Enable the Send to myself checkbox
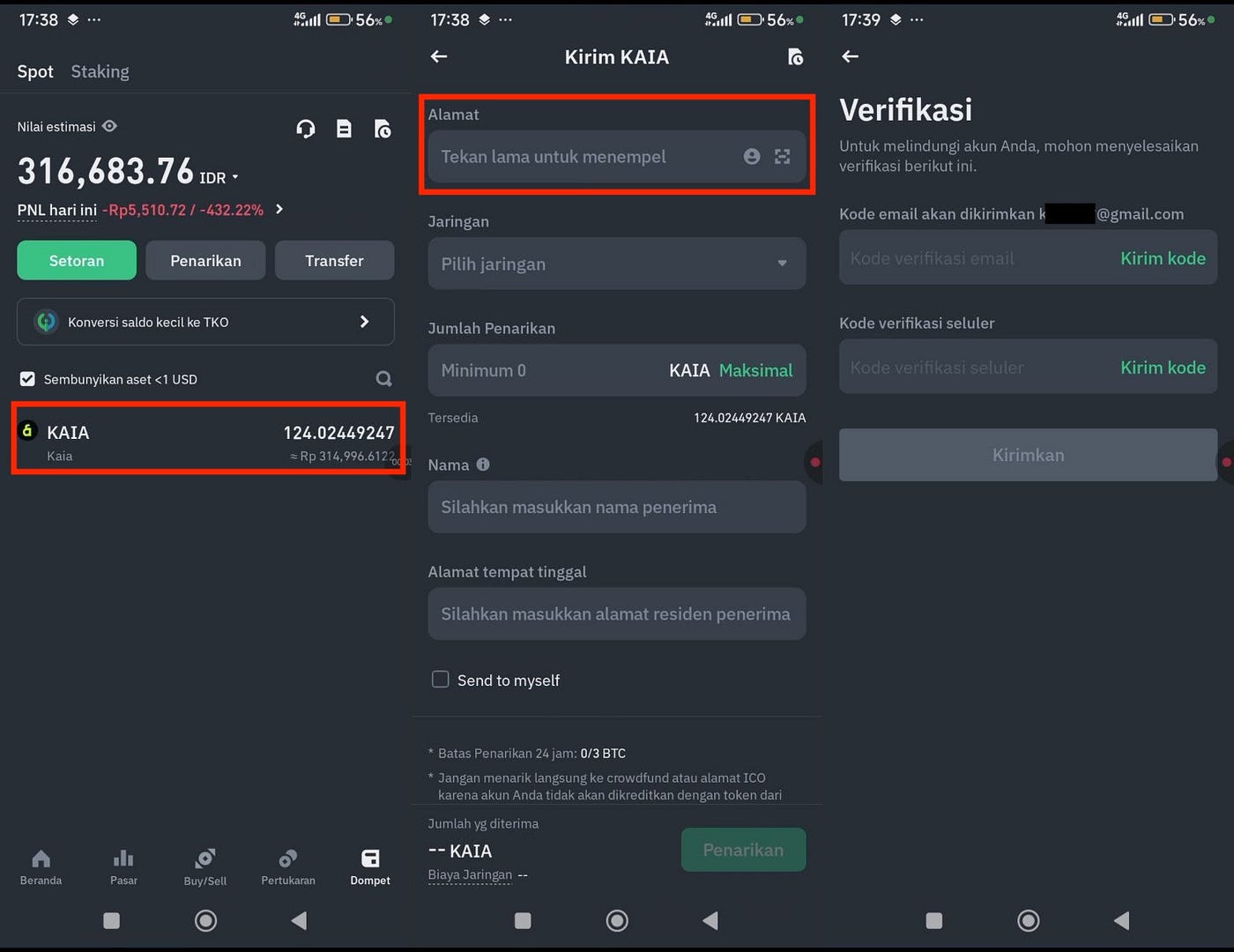Viewport: 1234px width, 952px height. tap(440, 680)
